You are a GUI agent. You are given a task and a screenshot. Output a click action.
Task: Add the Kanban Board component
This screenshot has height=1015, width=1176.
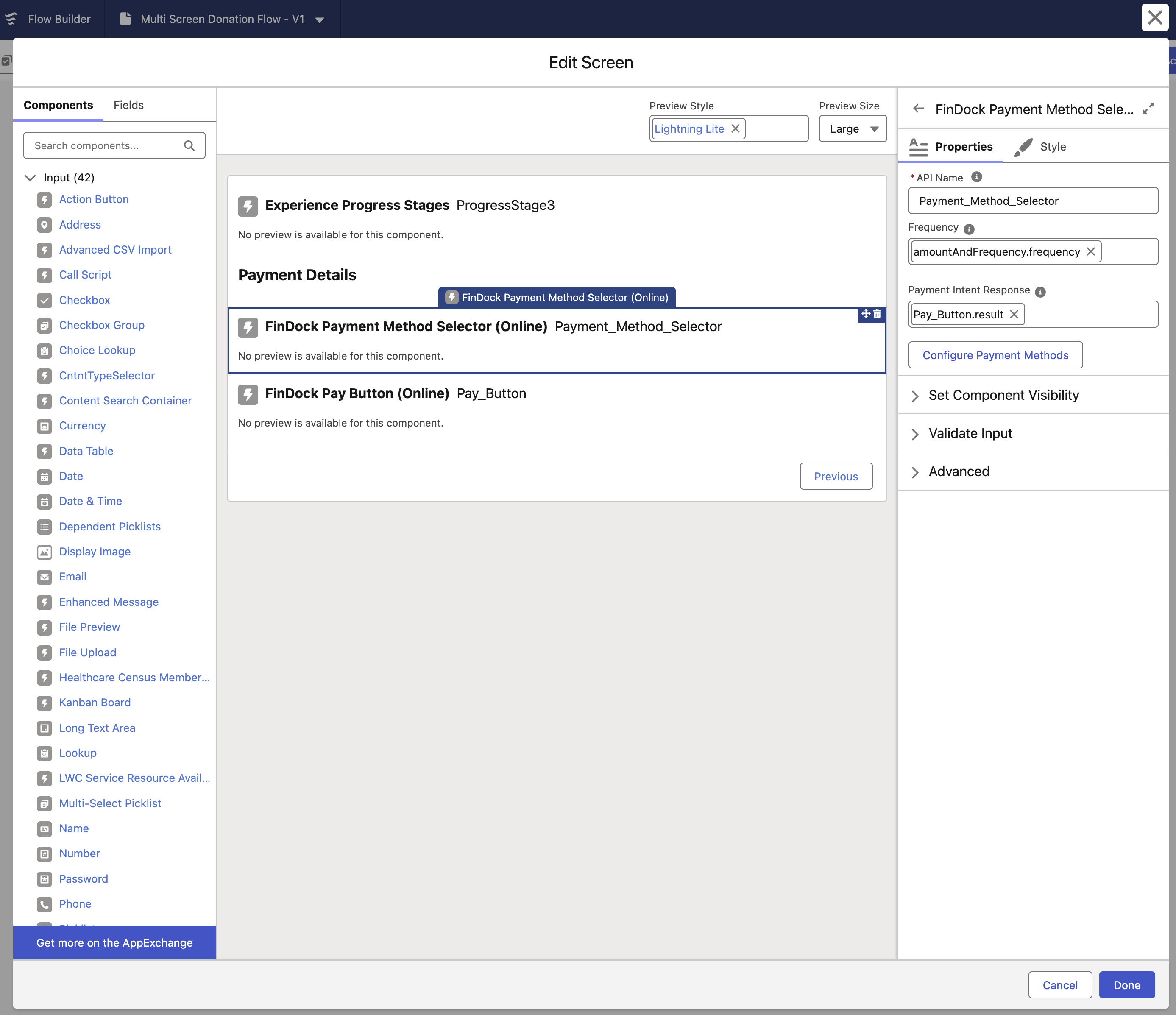[95, 703]
